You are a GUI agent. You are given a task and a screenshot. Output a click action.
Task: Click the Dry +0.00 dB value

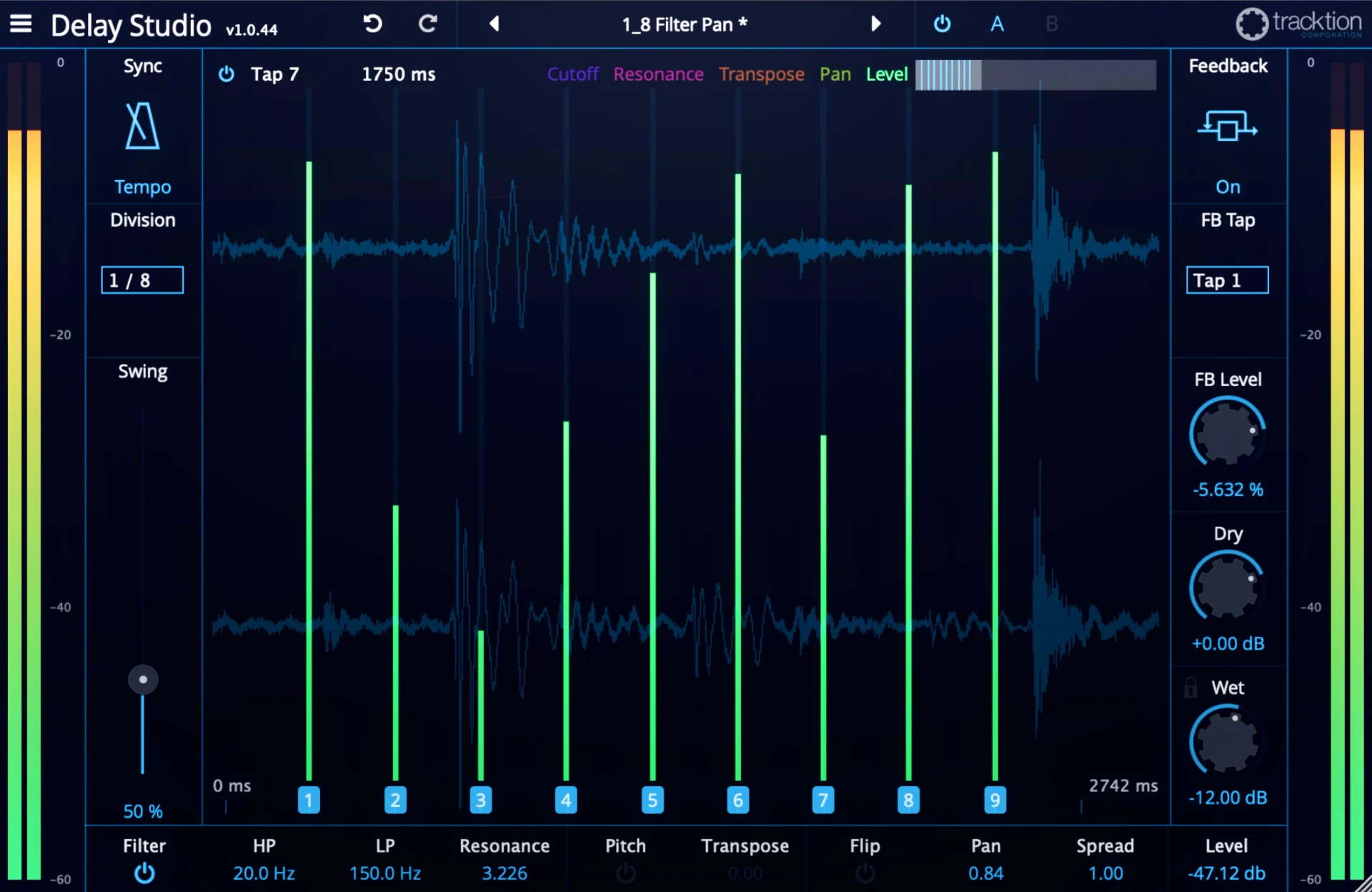point(1228,643)
